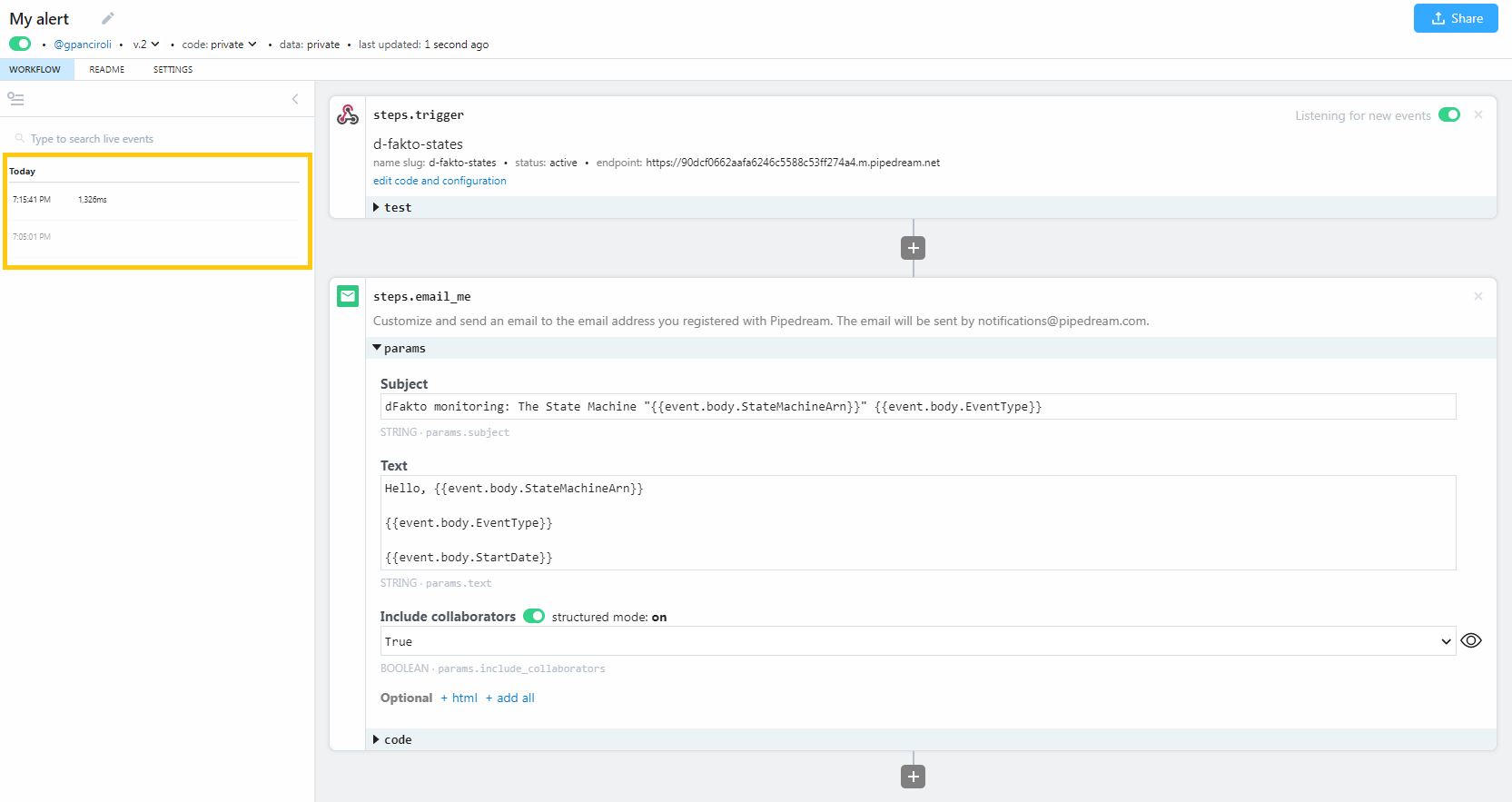Screen dimensions: 1512x802
Task: Switch to the README tab
Action: point(106,70)
